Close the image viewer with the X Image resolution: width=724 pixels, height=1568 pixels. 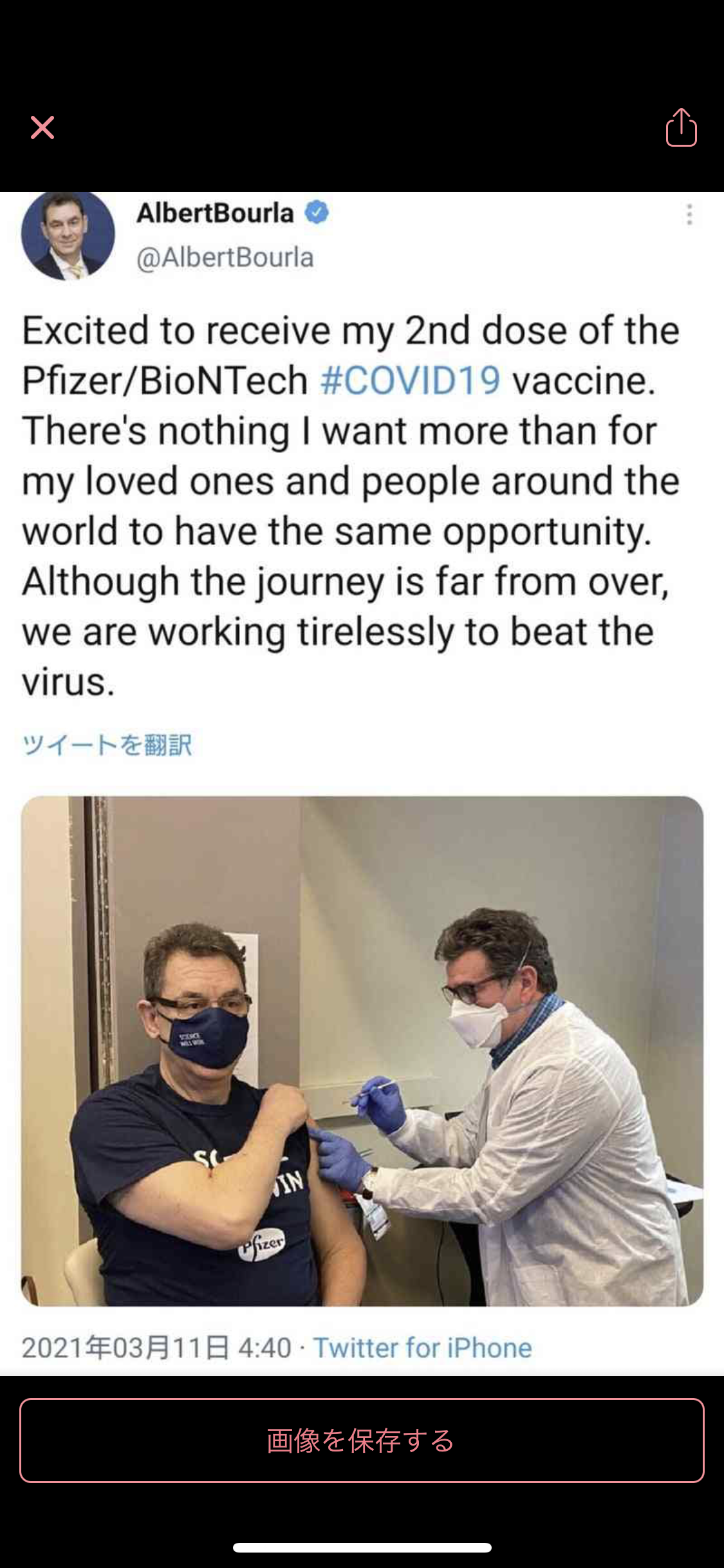coord(42,127)
